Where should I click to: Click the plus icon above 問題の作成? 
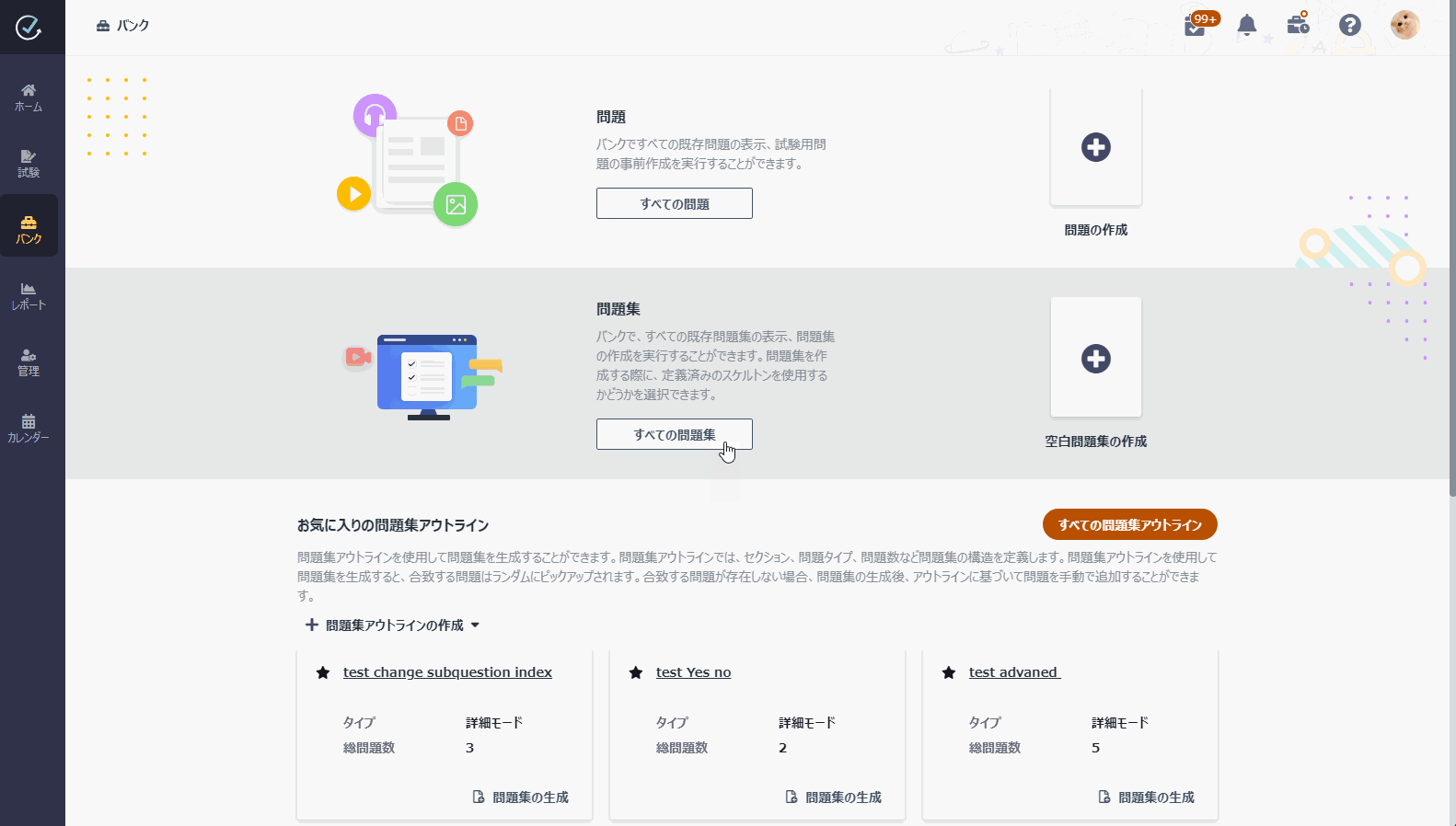click(1095, 147)
